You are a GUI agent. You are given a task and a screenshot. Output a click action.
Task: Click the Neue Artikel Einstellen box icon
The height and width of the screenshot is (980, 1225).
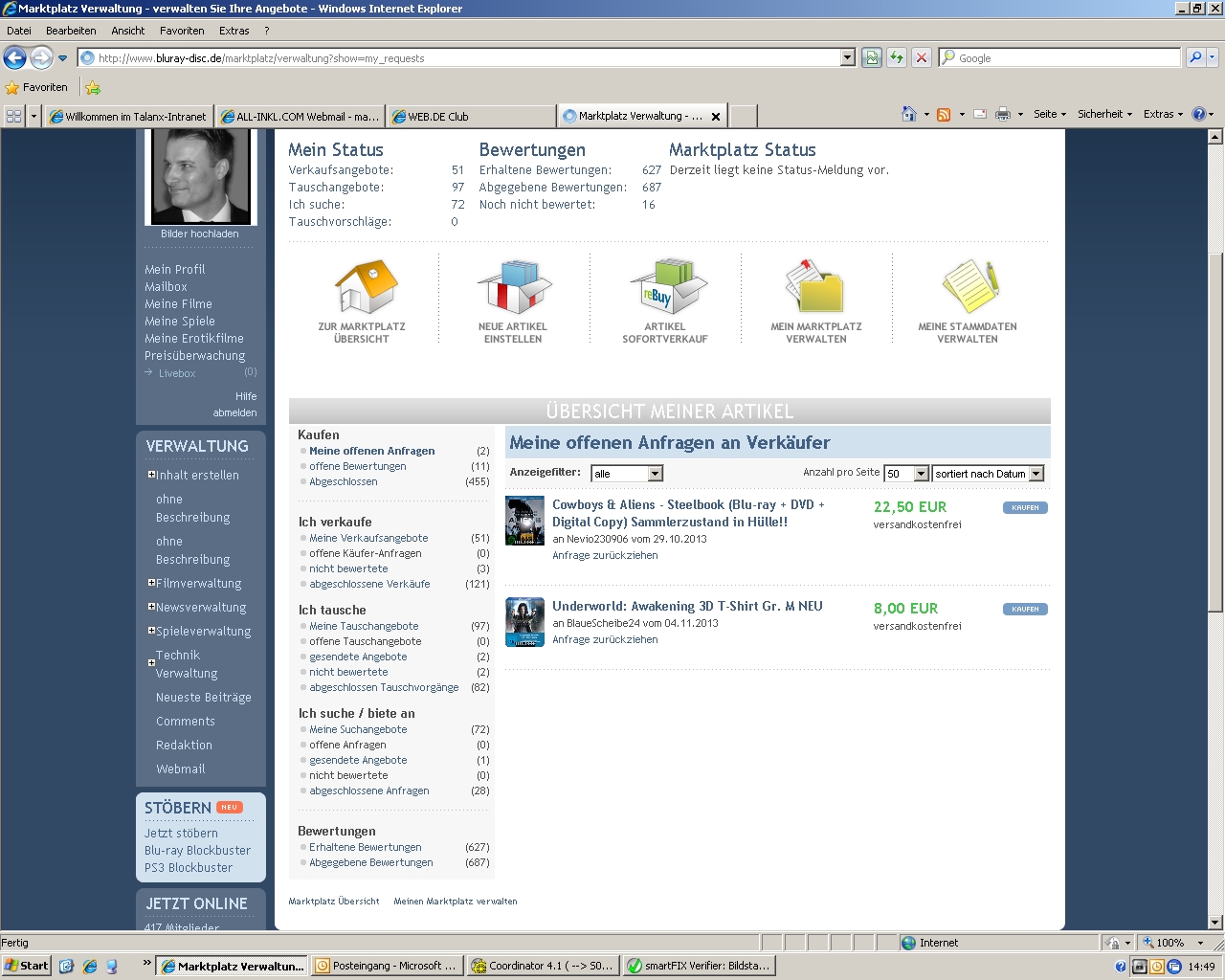[514, 287]
